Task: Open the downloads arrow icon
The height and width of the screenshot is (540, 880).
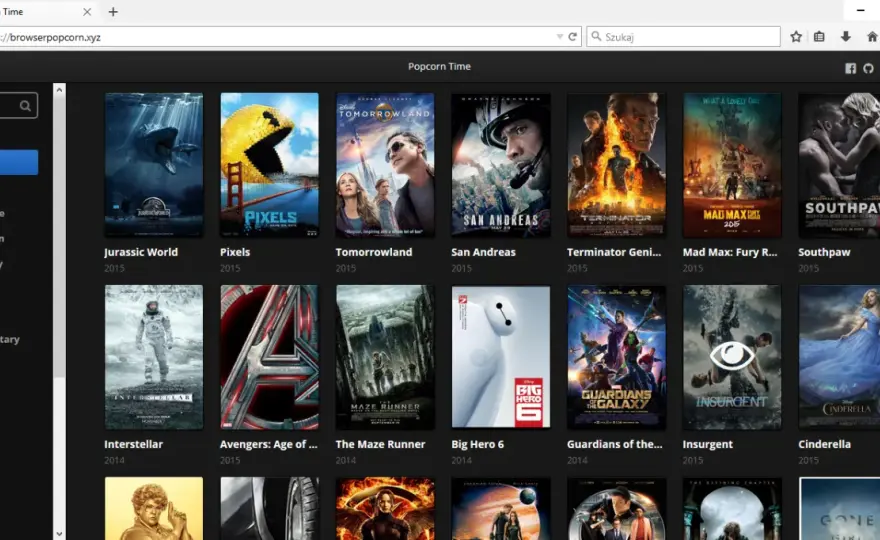Action: pyautogui.click(x=845, y=36)
